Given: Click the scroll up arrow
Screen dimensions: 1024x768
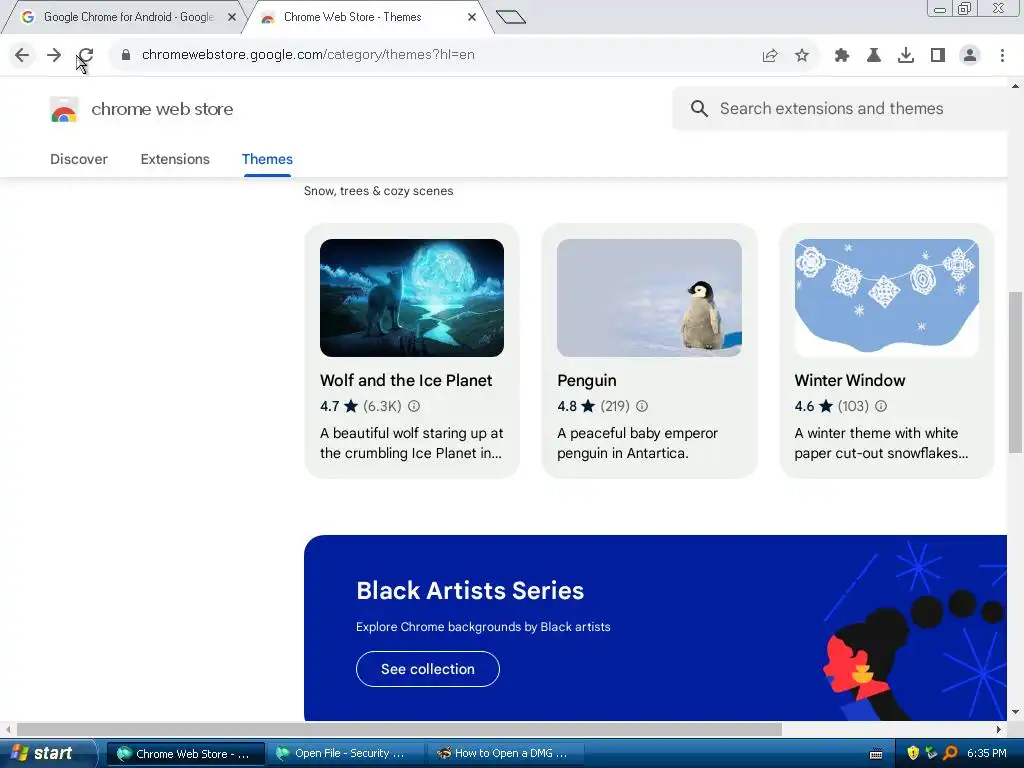Looking at the screenshot, I should click(1015, 86).
